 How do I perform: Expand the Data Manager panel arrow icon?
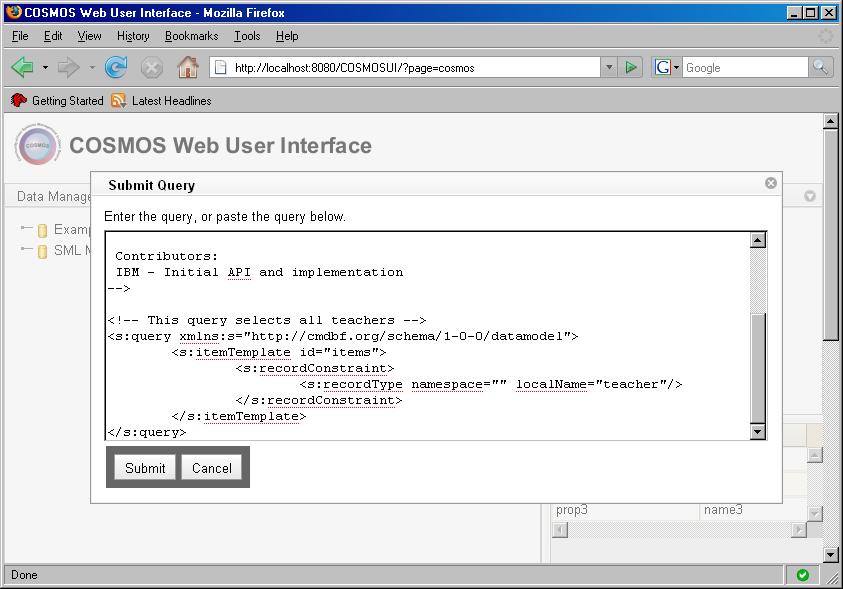(810, 196)
